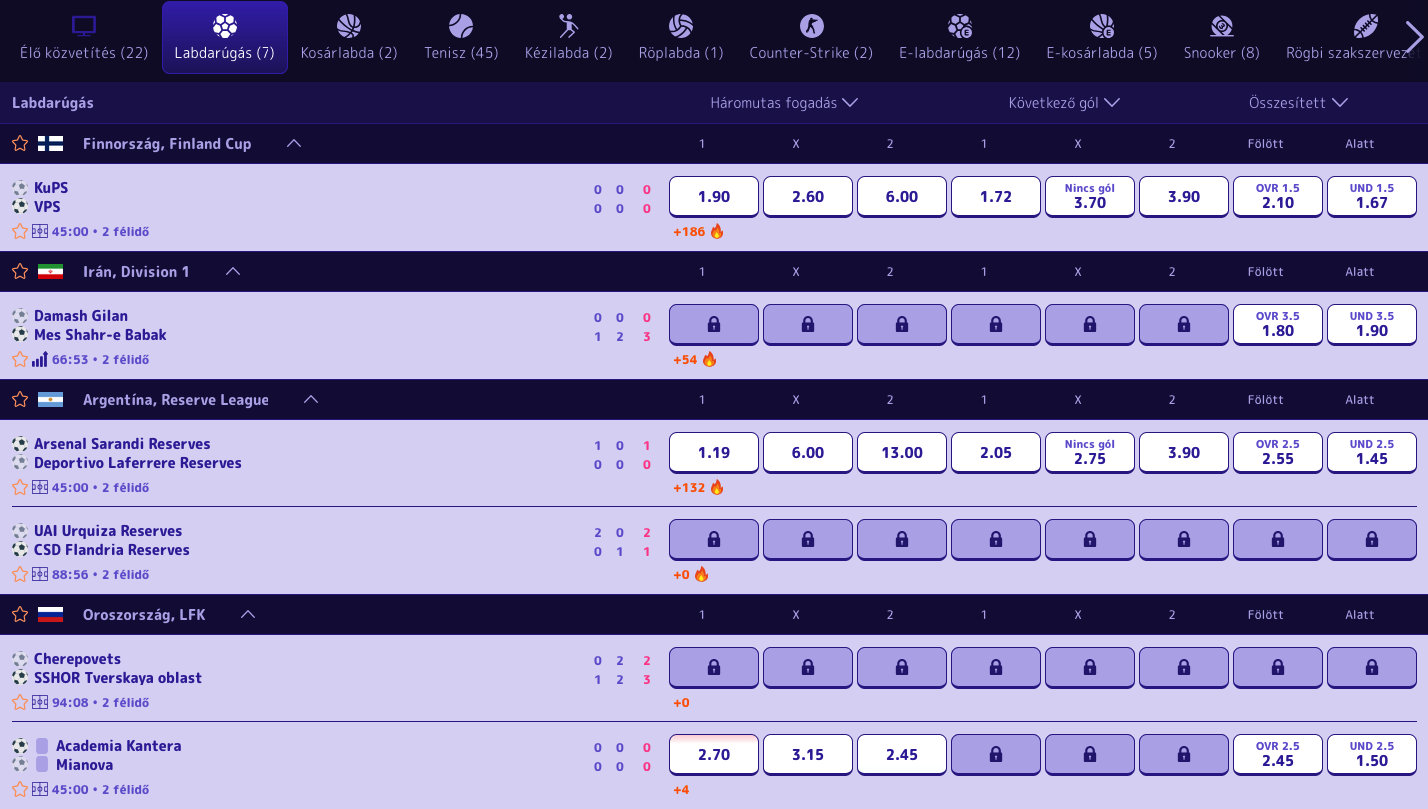This screenshot has height=809, width=1428.
Task: Click locked 1 odds for Damash Gilan
Action: coord(714,325)
